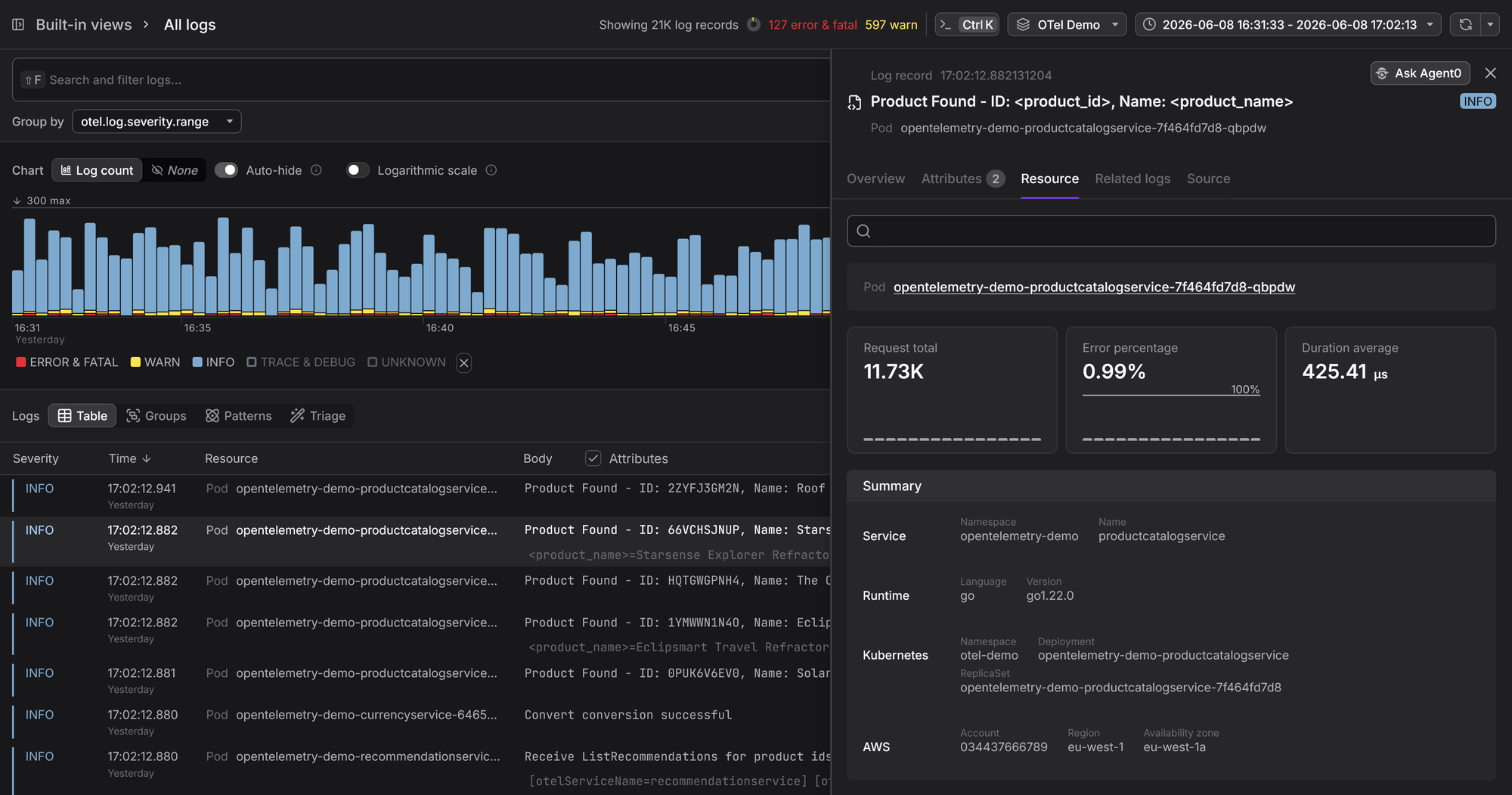Viewport: 1512px width, 795px height.
Task: Click AWS account 034437666789 value
Action: coord(1003,747)
